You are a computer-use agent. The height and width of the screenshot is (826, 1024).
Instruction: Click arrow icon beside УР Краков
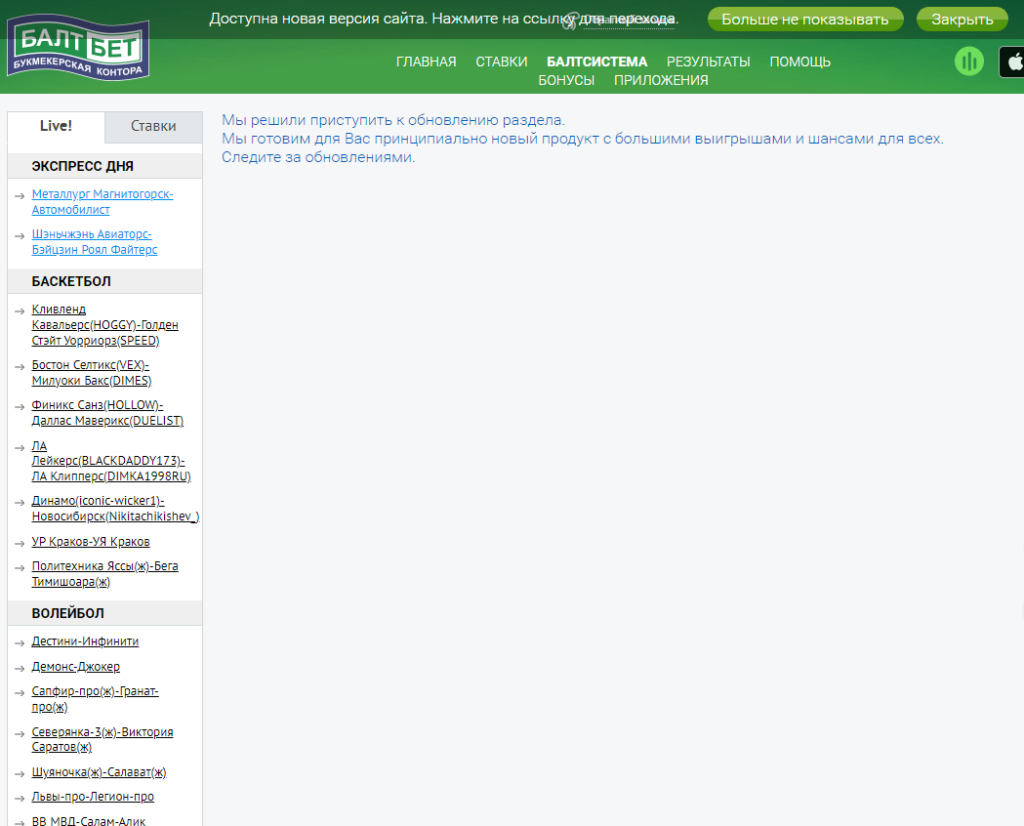pyautogui.click(x=20, y=543)
